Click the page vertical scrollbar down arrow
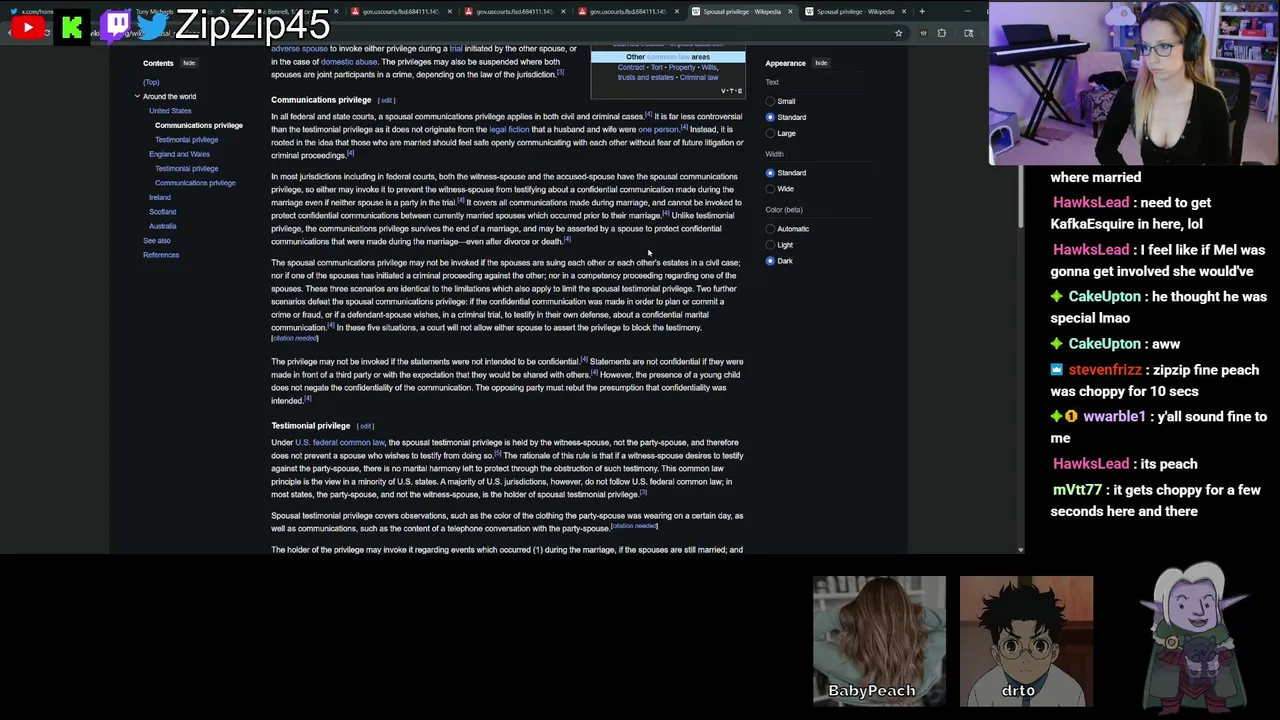This screenshot has width=1280, height=720. tap(1020, 549)
